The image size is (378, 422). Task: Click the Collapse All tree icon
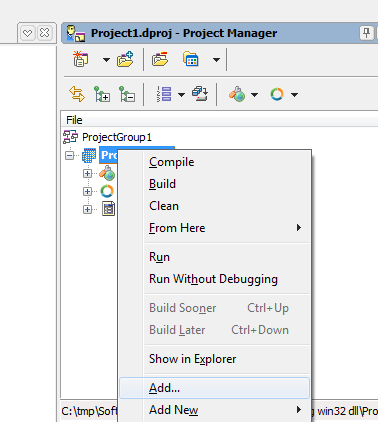coord(127,94)
